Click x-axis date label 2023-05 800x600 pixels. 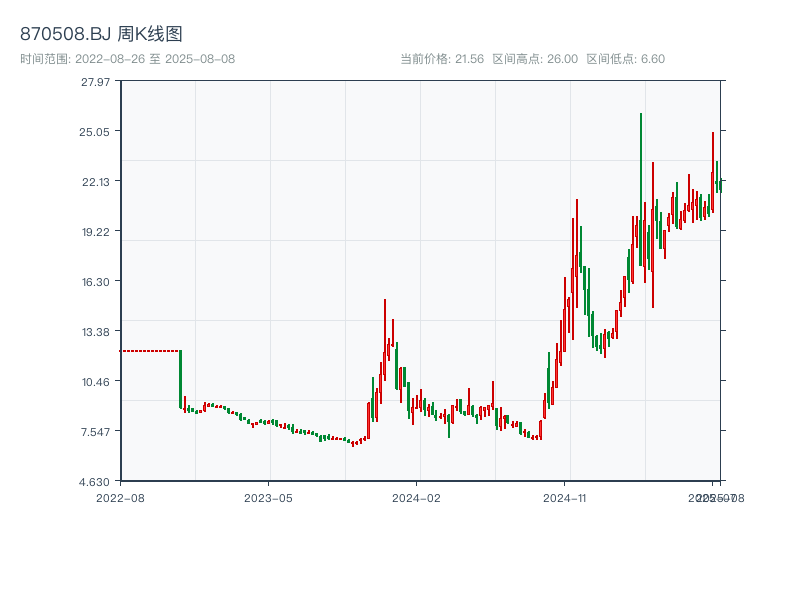tap(268, 498)
